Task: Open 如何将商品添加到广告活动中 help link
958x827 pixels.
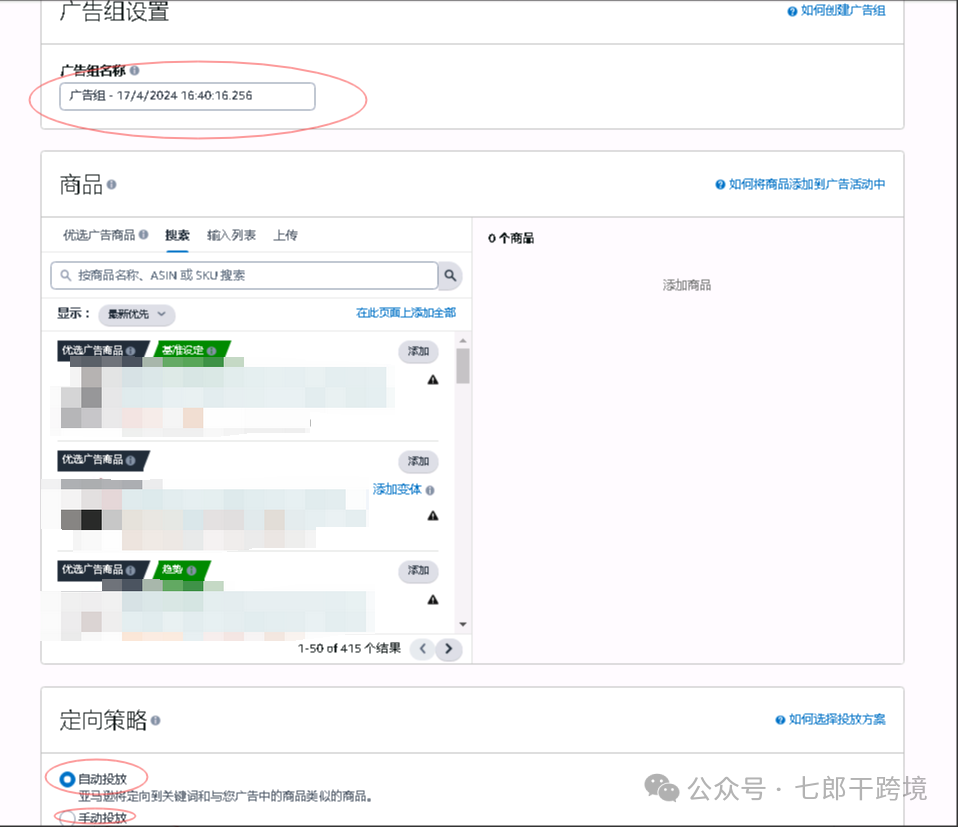Action: point(800,184)
